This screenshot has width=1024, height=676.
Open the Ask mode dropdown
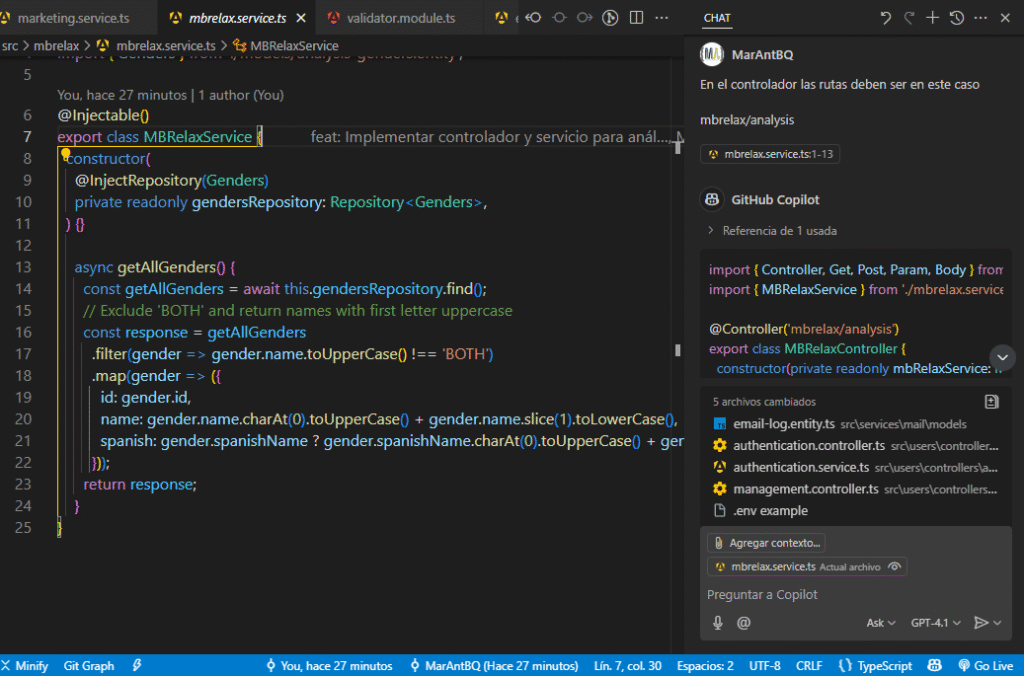[880, 623]
